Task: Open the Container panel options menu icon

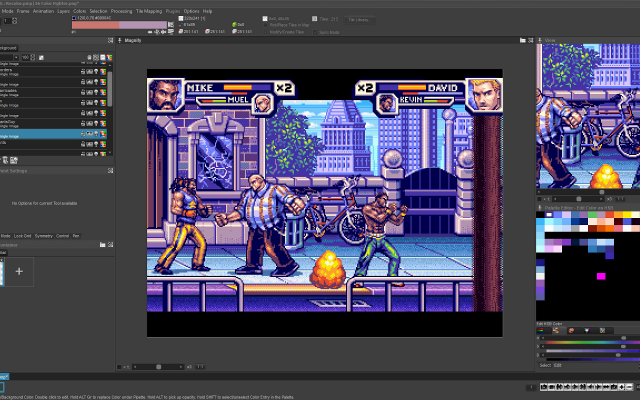Action: click(x=110, y=244)
